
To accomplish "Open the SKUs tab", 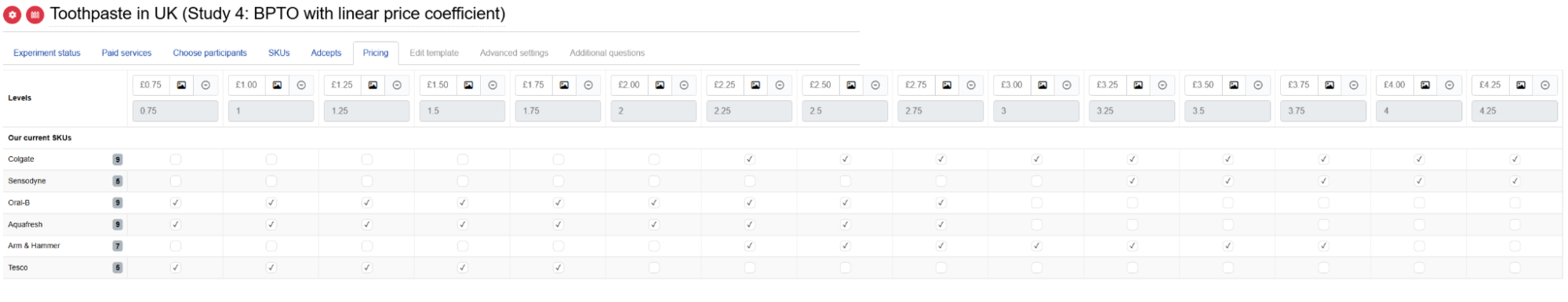I will tap(279, 53).
